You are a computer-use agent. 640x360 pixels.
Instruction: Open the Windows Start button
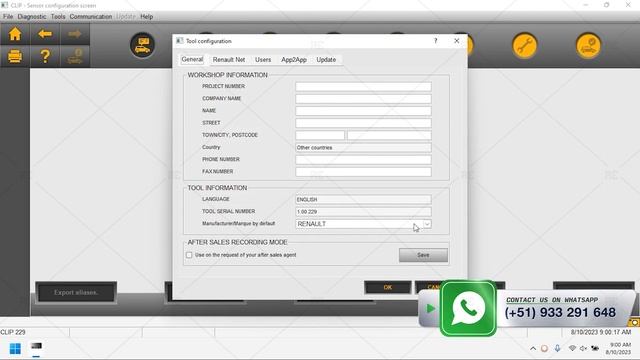click(15, 349)
